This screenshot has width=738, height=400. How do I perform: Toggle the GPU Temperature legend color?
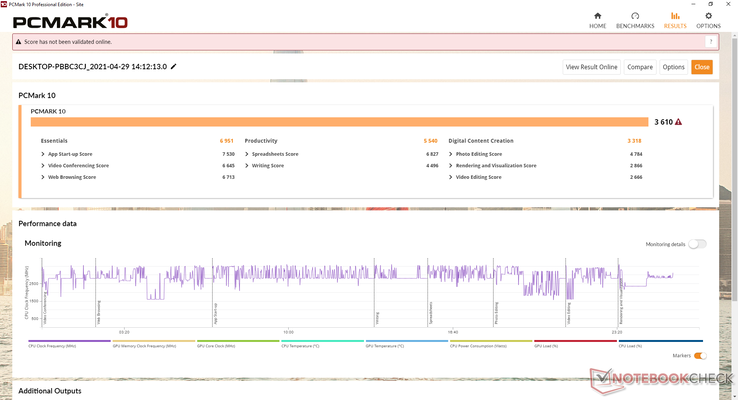tap(385, 345)
